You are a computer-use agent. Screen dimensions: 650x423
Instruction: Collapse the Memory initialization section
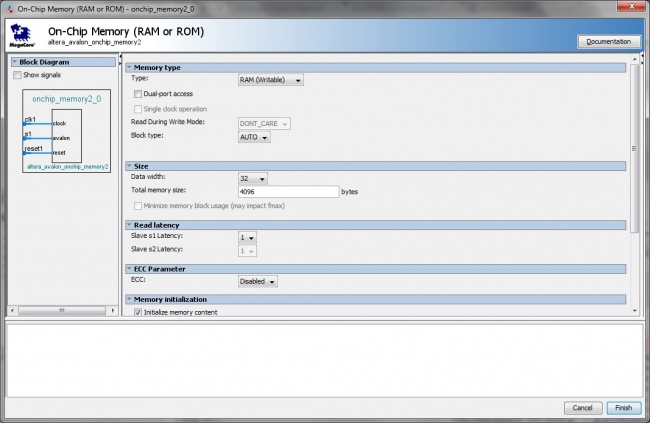pos(129,299)
